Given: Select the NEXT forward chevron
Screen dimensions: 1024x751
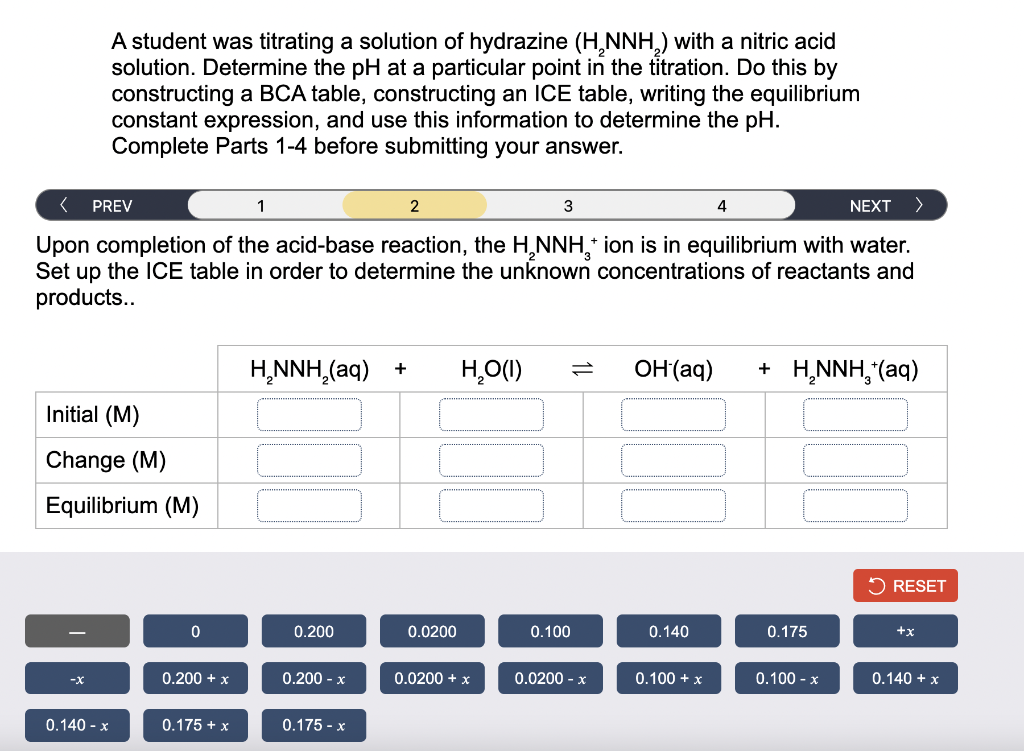Looking at the screenshot, I should click(x=919, y=205).
